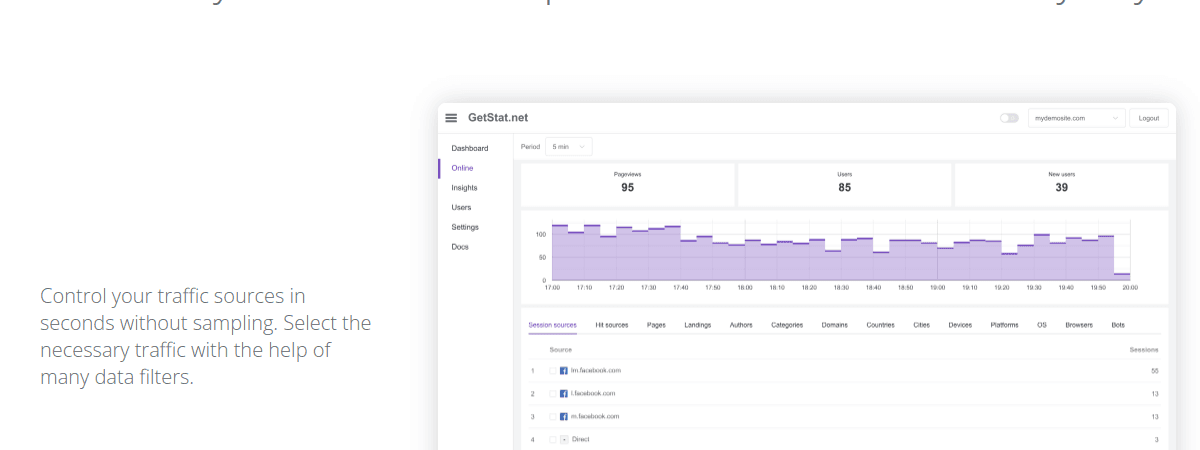Click the Logout button
This screenshot has height=450, width=1200.
[1149, 118]
